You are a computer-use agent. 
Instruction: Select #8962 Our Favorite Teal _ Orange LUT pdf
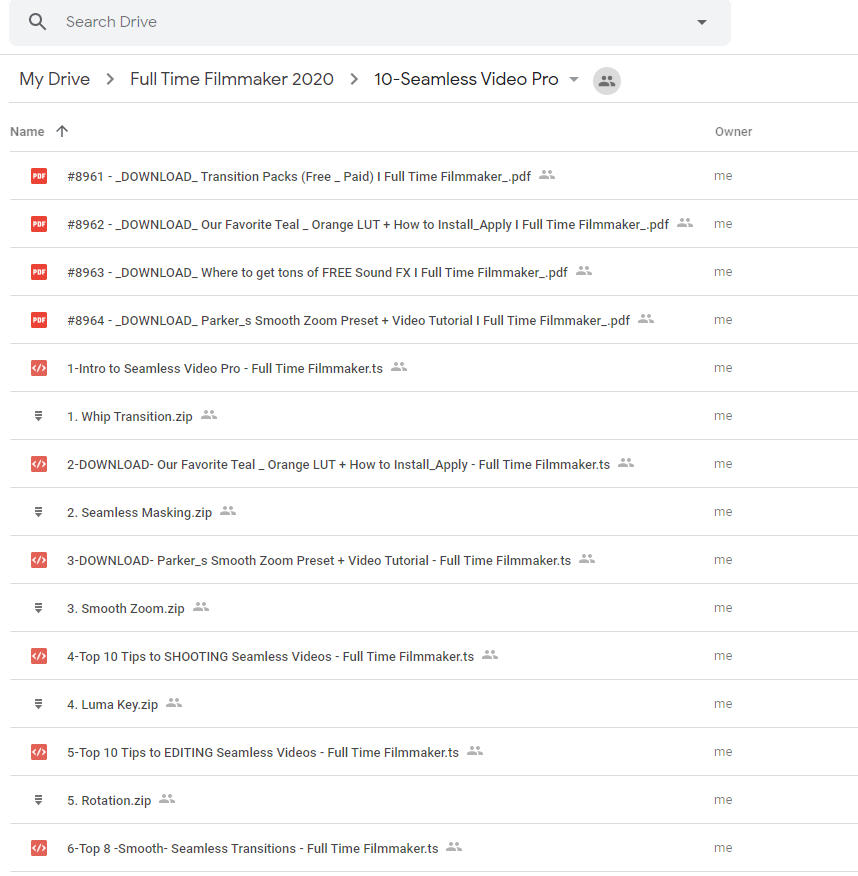pos(368,225)
